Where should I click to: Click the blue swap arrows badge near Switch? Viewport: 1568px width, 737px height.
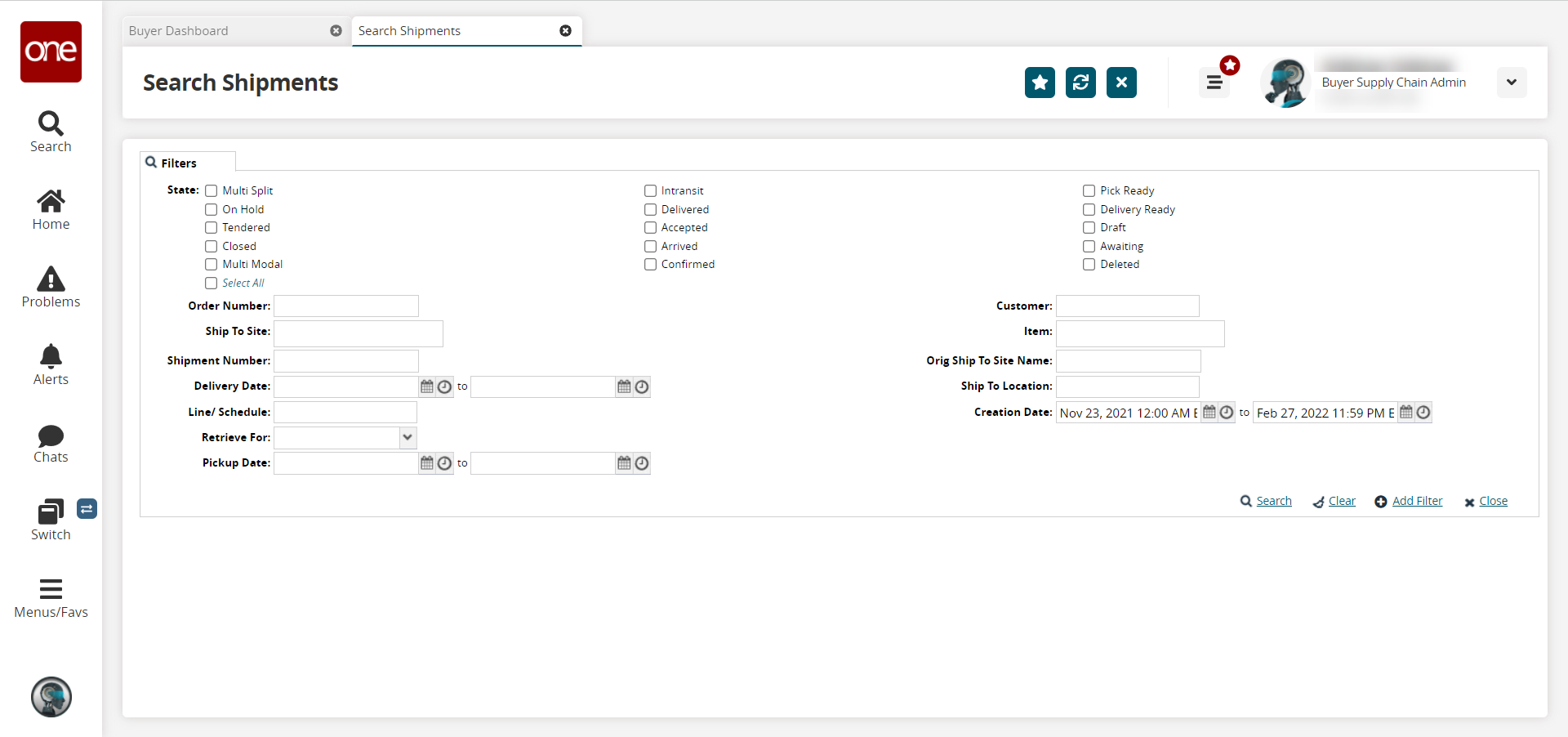(x=87, y=509)
